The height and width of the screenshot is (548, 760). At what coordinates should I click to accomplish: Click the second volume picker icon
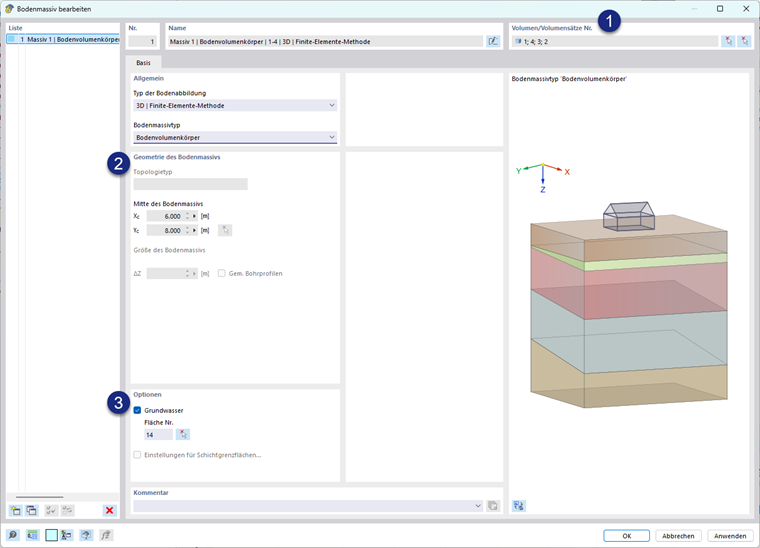(x=744, y=41)
